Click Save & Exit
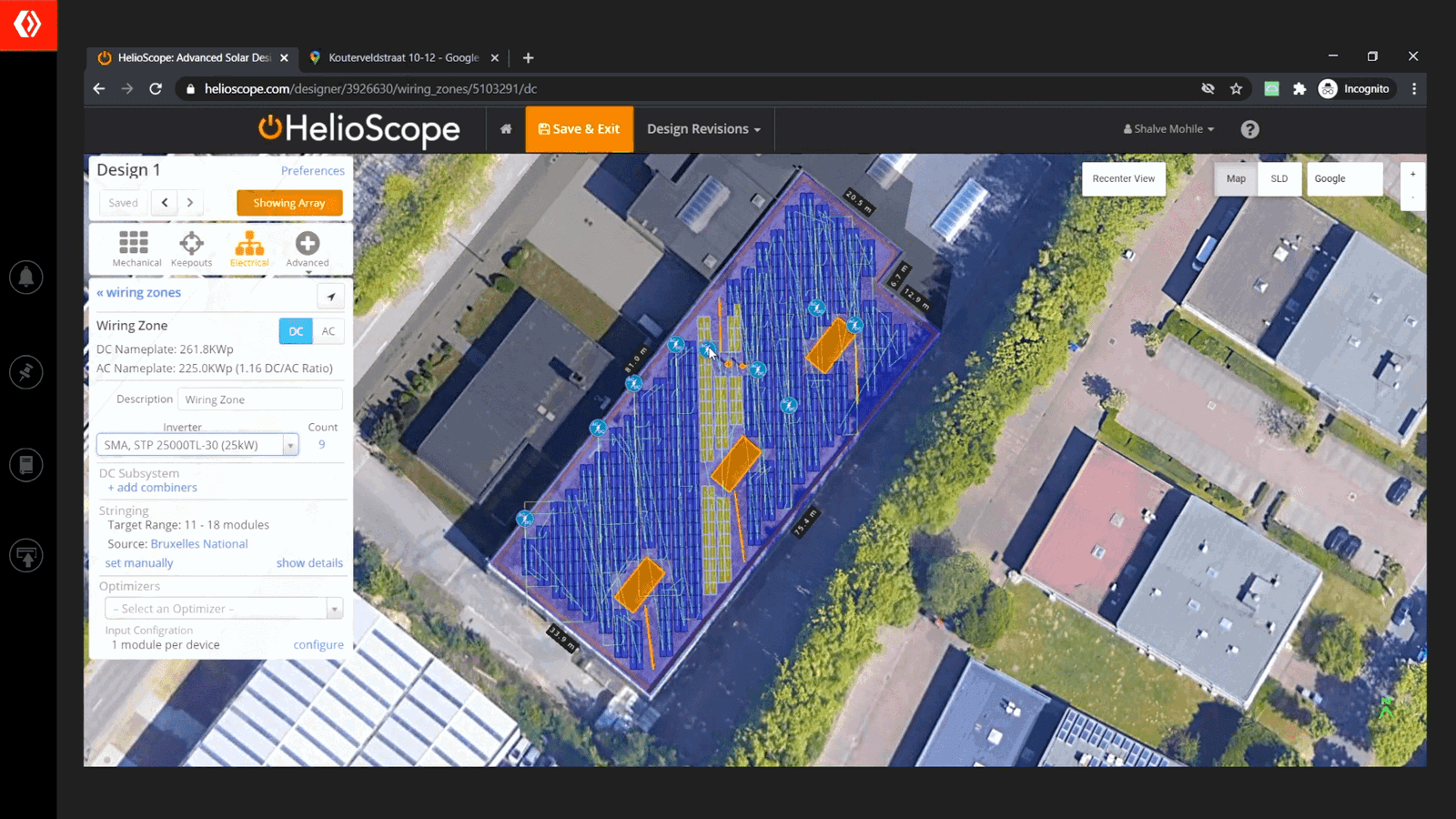 point(580,129)
